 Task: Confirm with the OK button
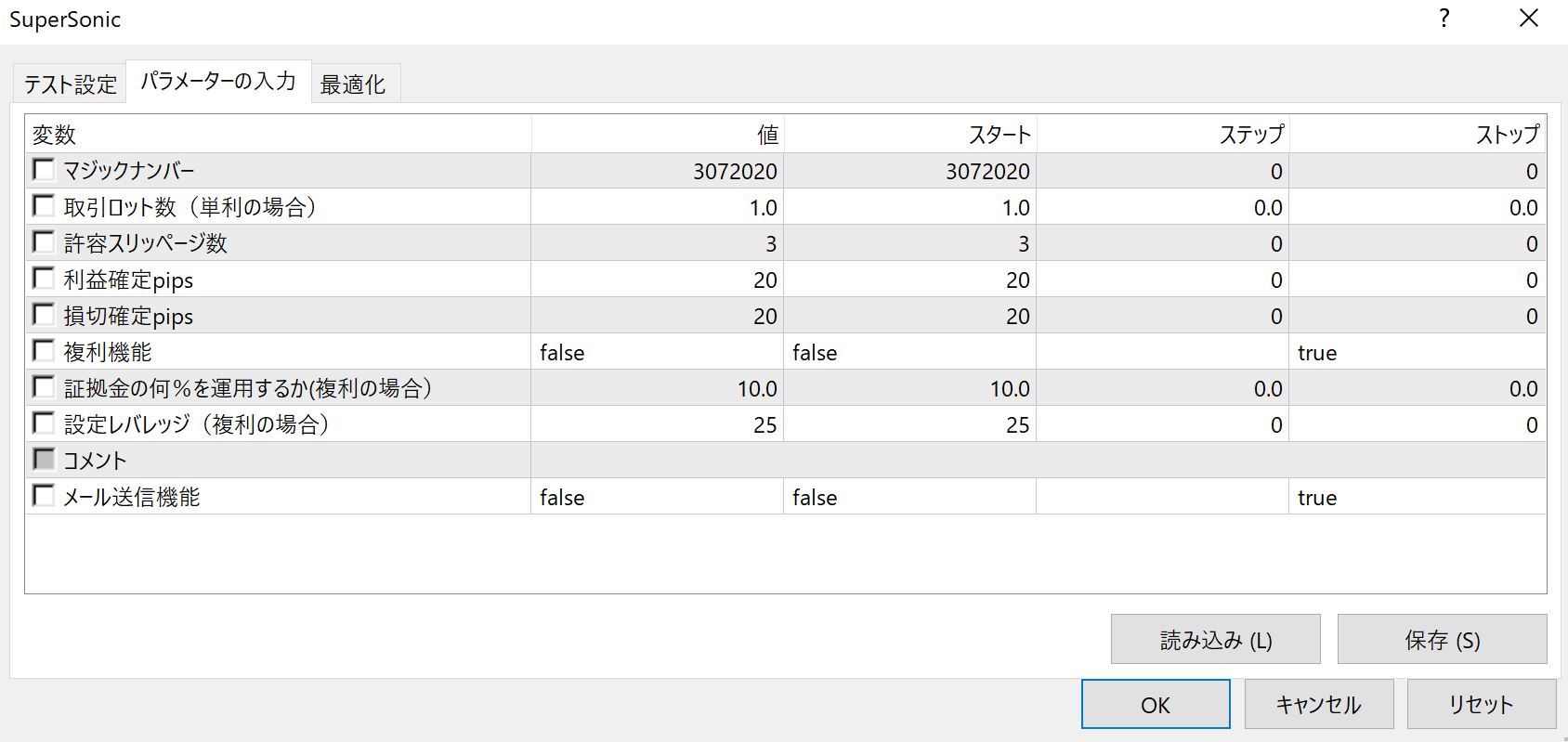pos(1155,705)
